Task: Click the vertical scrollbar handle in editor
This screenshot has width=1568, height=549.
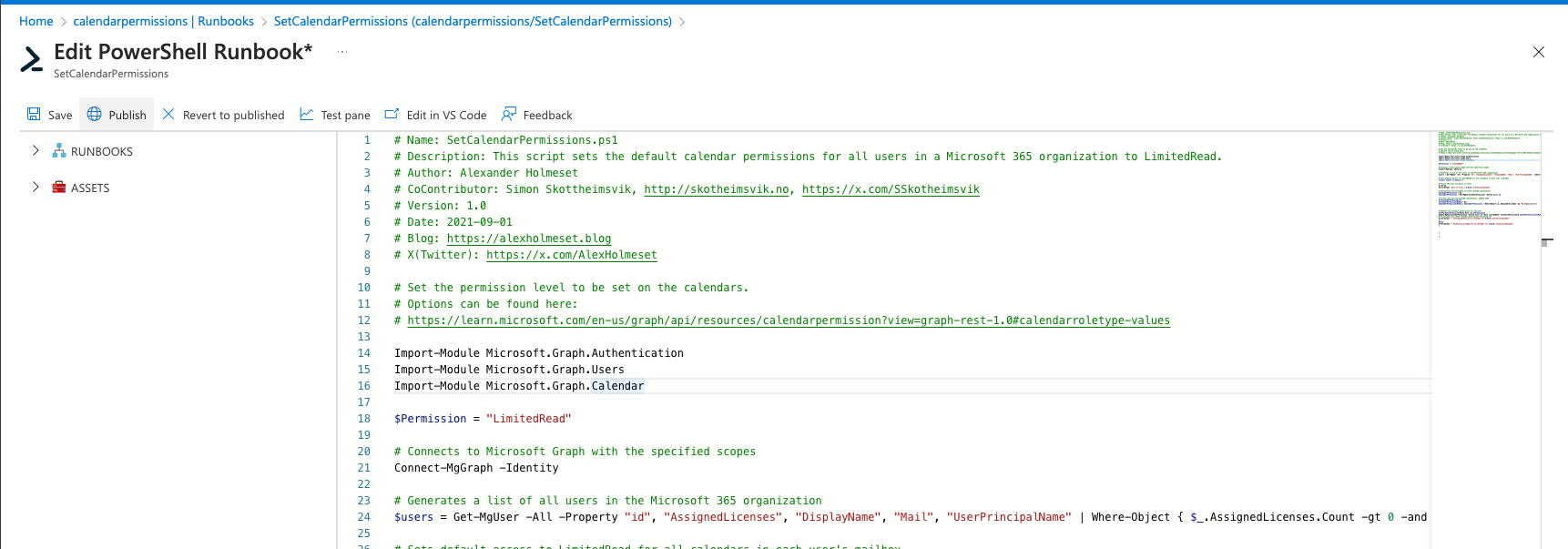Action: coord(1546,242)
